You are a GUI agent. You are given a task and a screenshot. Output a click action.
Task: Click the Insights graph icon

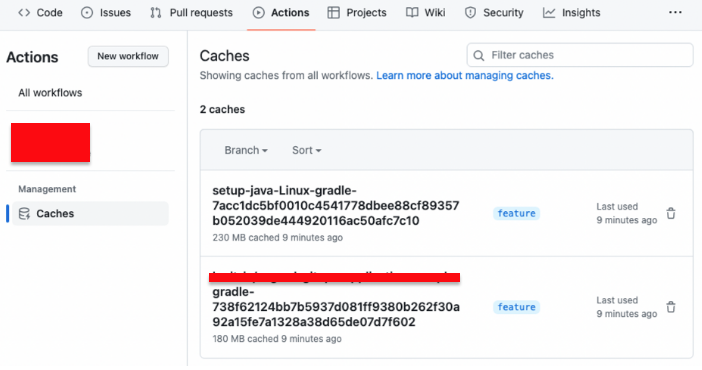tap(549, 13)
